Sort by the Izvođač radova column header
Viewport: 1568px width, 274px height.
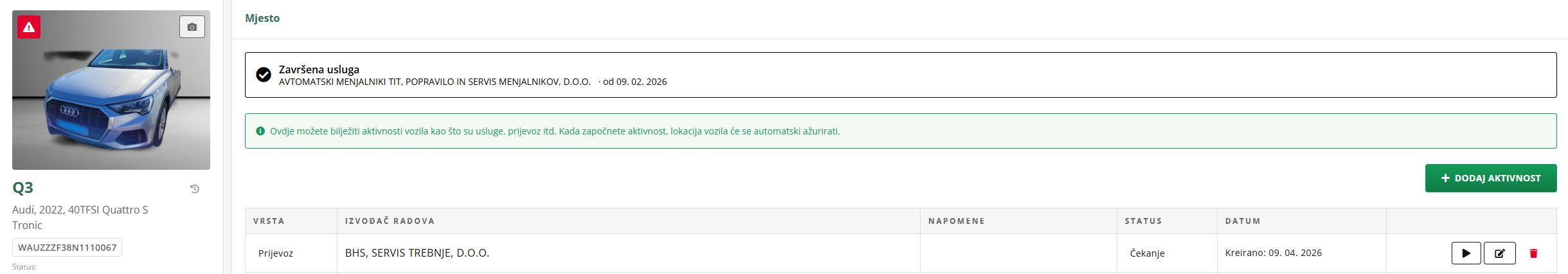pyautogui.click(x=390, y=221)
